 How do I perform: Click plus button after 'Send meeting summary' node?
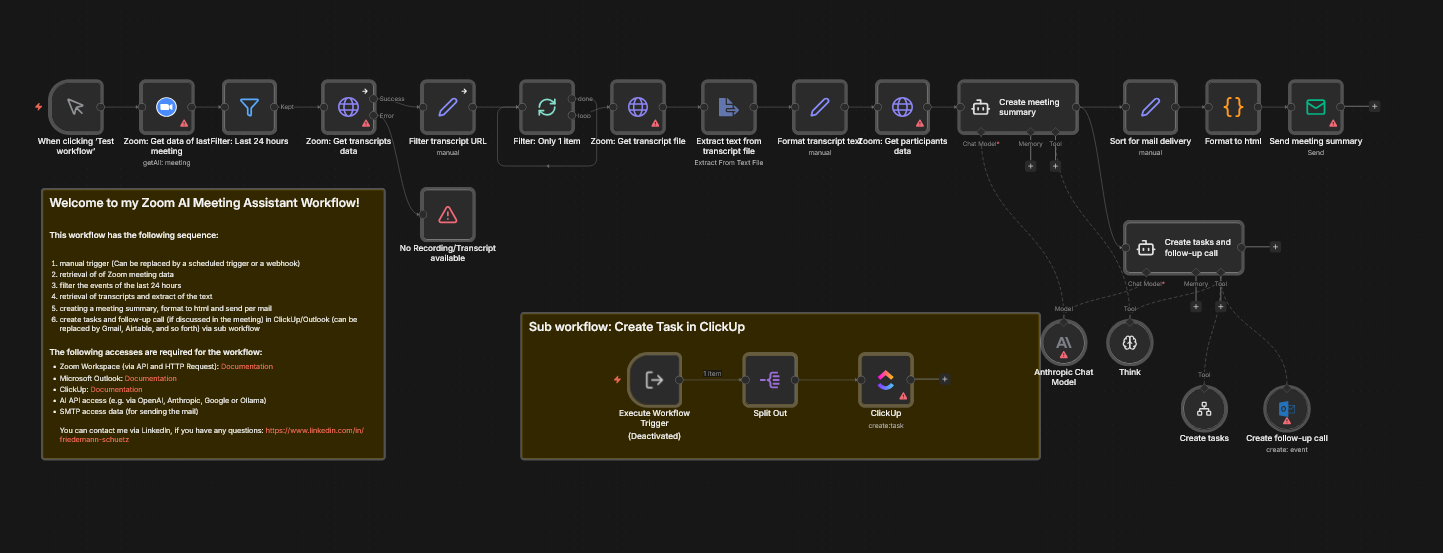[1374, 106]
